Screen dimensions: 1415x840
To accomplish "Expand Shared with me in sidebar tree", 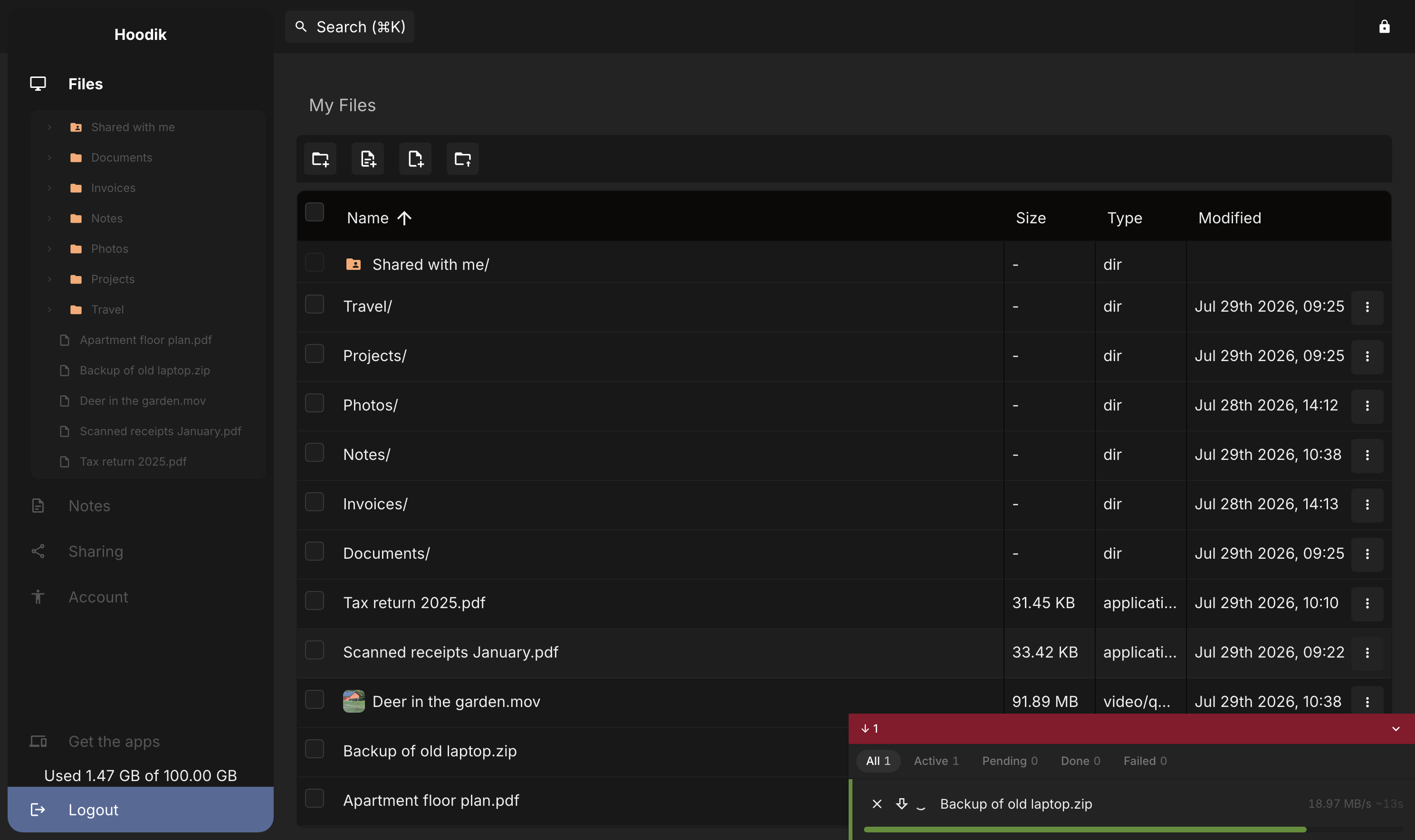I will 49,127.
